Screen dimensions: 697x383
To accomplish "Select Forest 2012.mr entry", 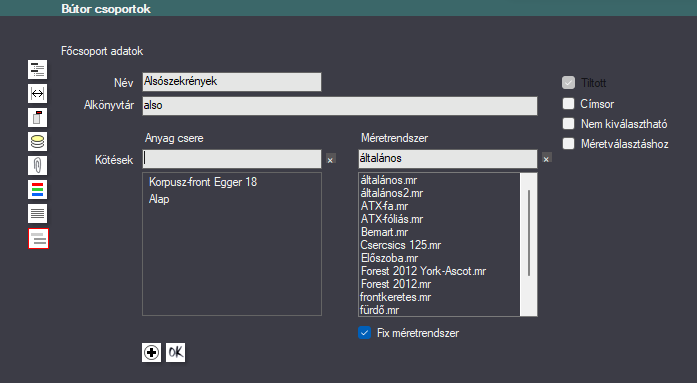I will pyautogui.click(x=396, y=284).
